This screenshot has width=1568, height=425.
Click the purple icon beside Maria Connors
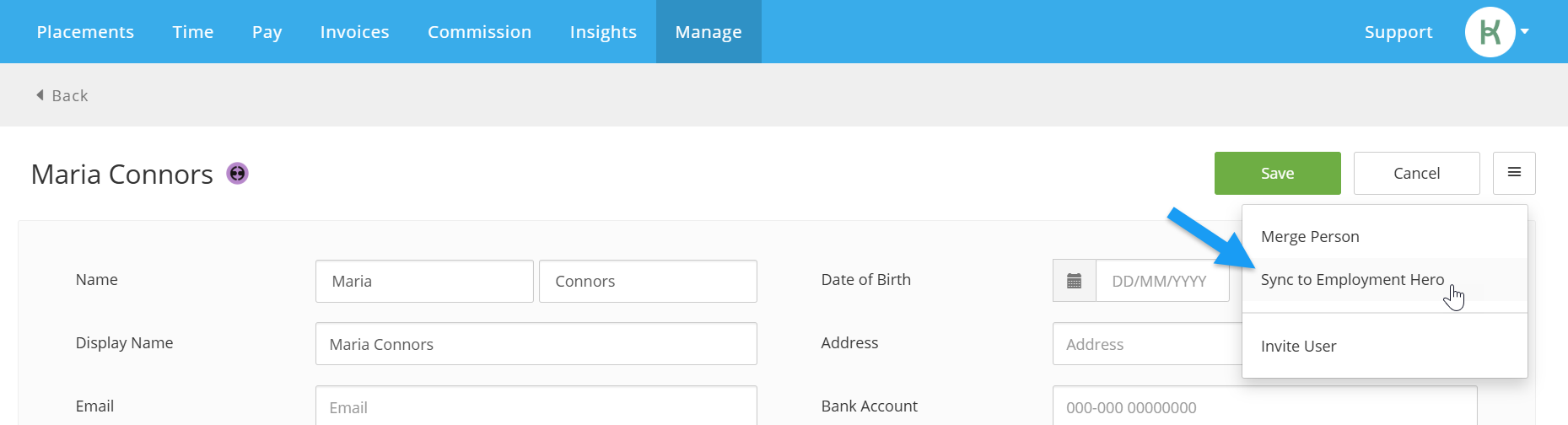pyautogui.click(x=238, y=174)
